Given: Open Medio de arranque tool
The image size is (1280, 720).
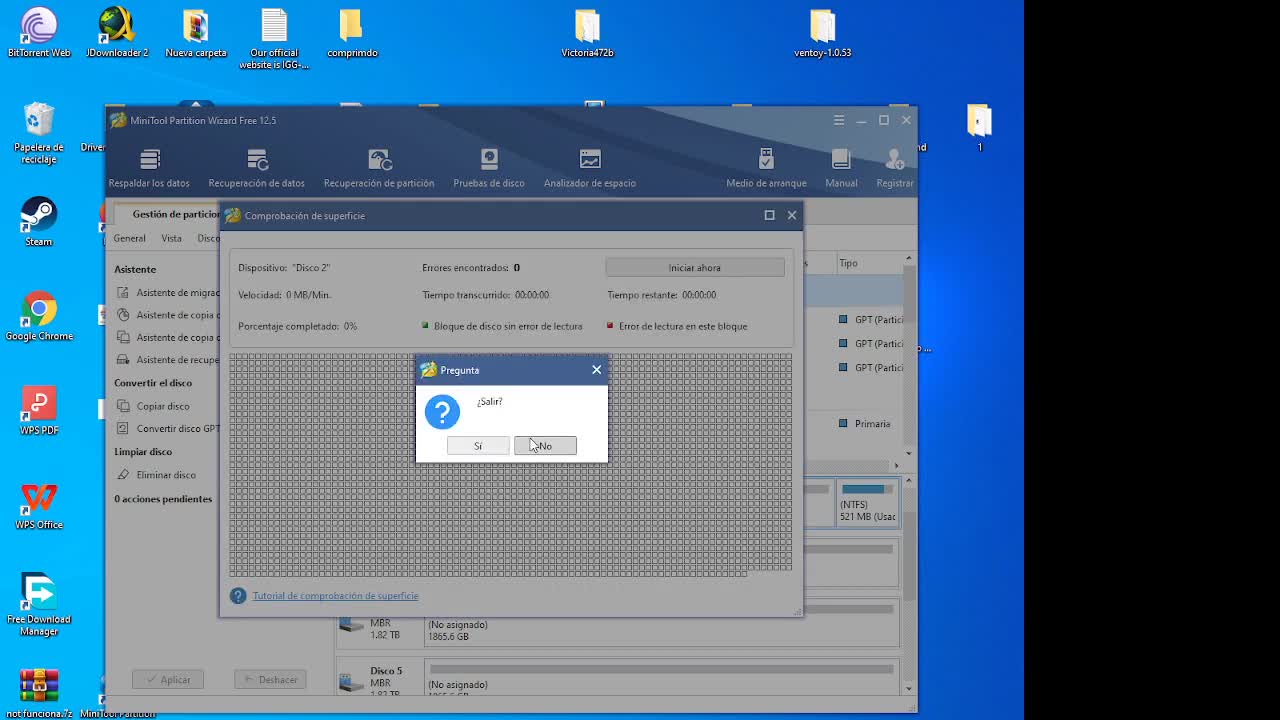Looking at the screenshot, I should pos(766,168).
